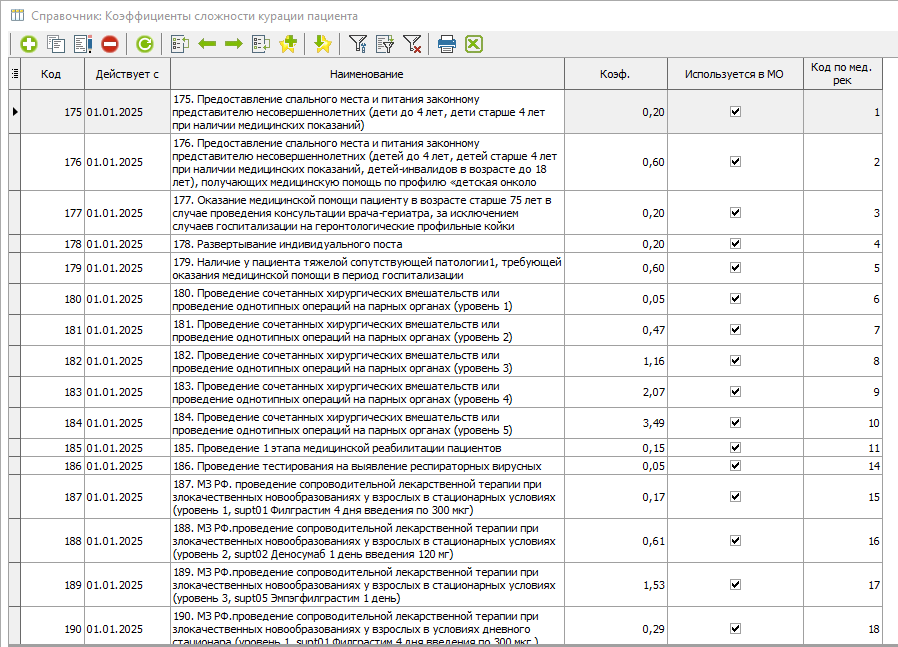
Task: Sort by the 'Код' column header
Action: point(52,74)
